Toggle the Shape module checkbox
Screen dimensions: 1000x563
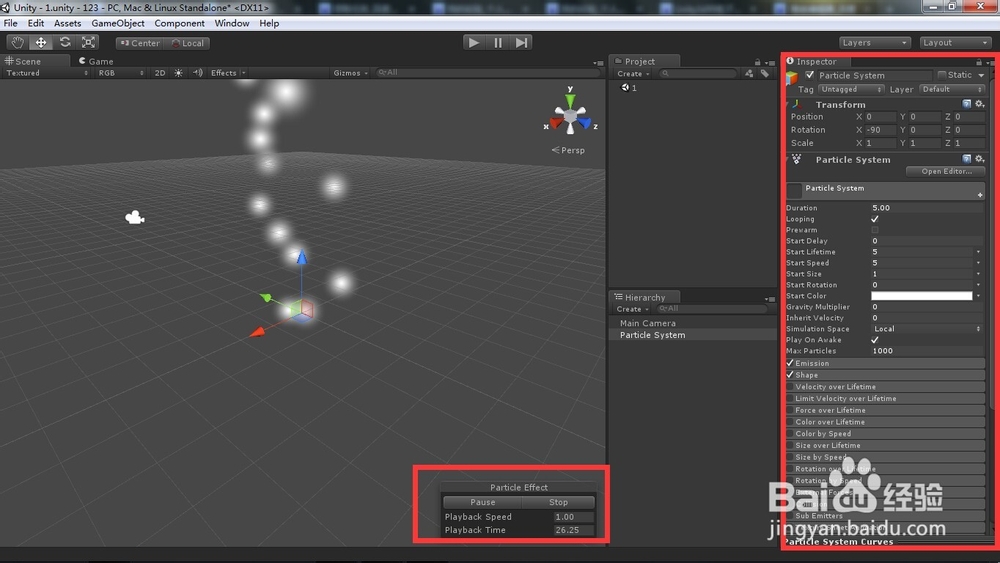pyautogui.click(x=790, y=375)
